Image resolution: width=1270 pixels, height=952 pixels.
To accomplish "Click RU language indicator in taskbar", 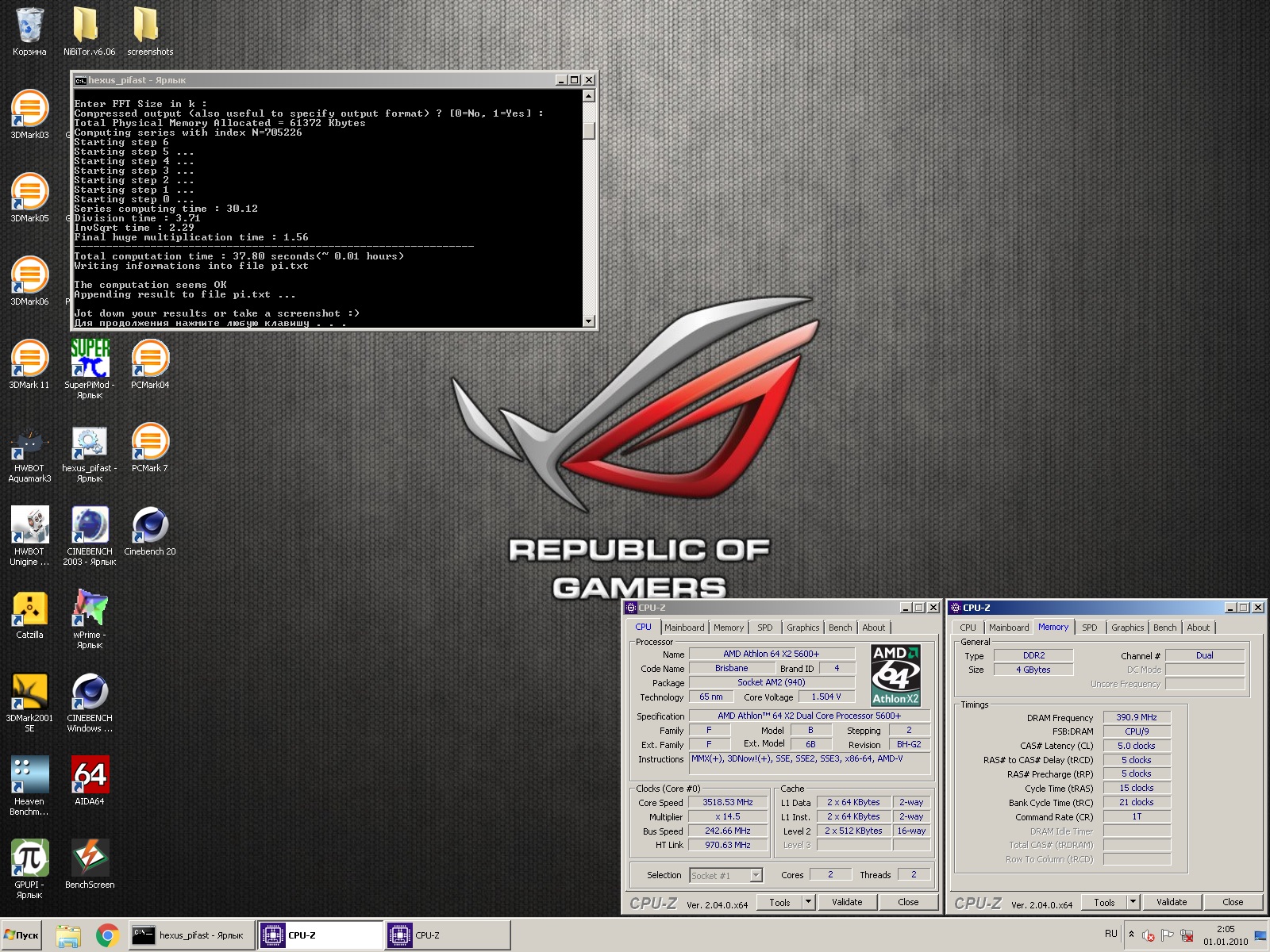I will point(1110,934).
